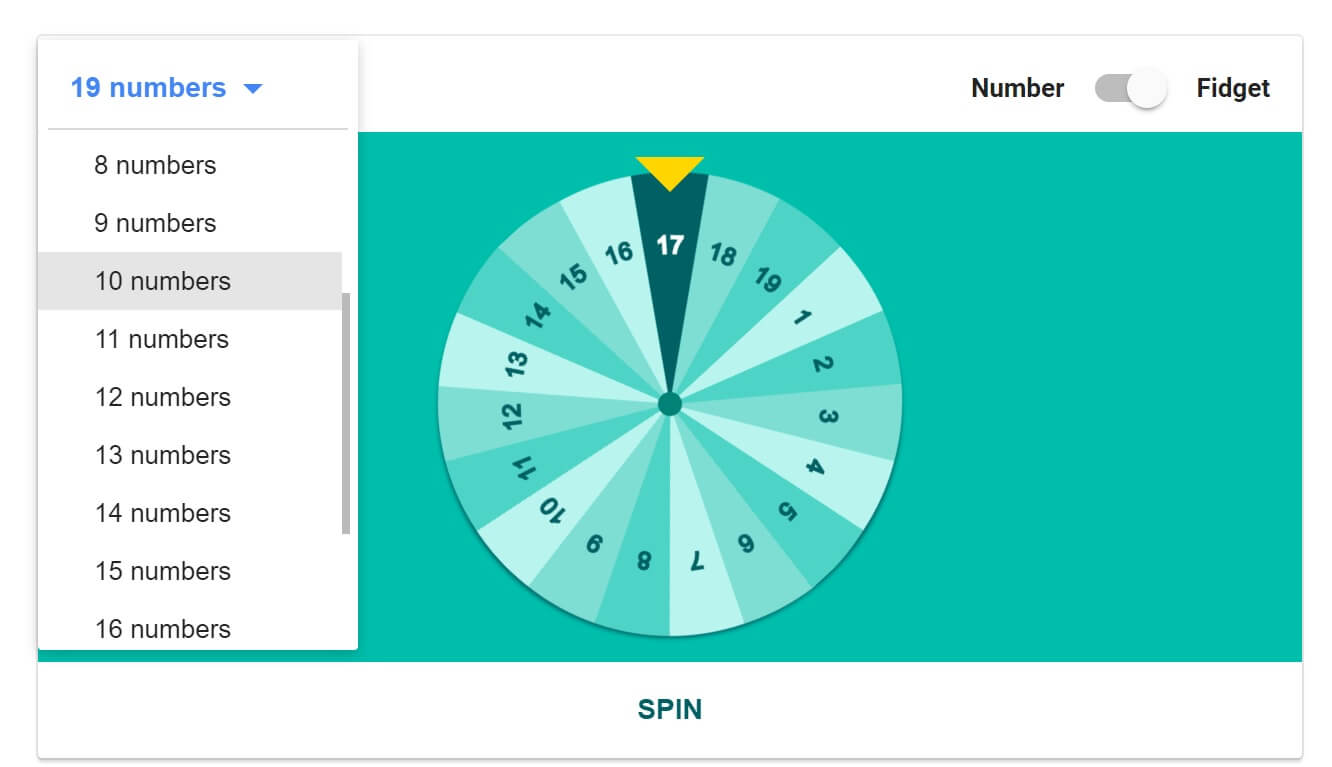Select 10 numbers from the list

(163, 281)
